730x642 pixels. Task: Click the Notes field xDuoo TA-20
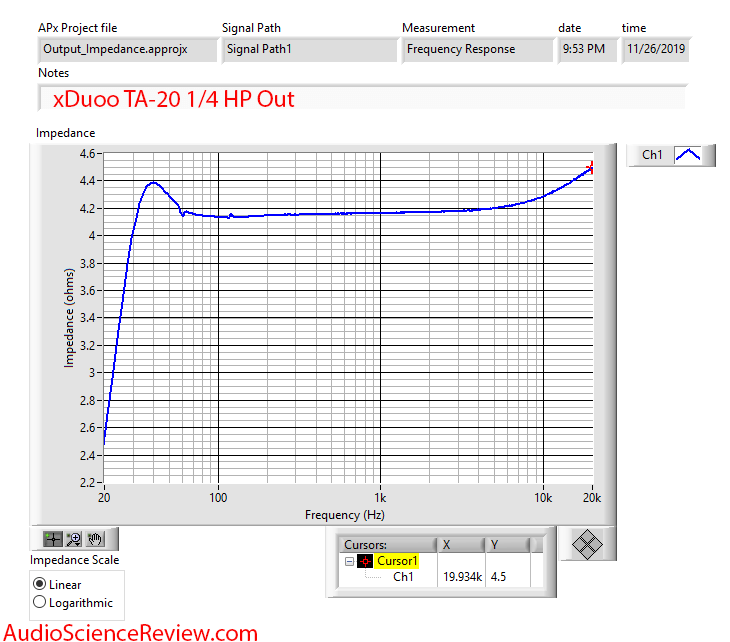362,98
